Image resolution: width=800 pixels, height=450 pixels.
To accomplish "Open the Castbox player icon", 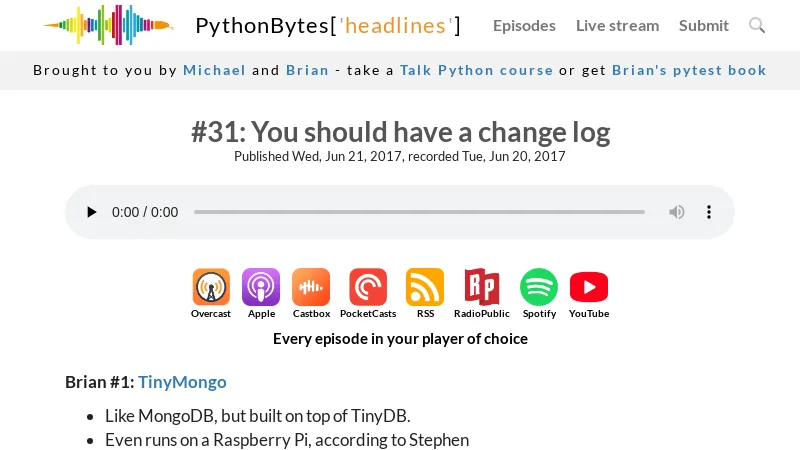I will (x=311, y=287).
